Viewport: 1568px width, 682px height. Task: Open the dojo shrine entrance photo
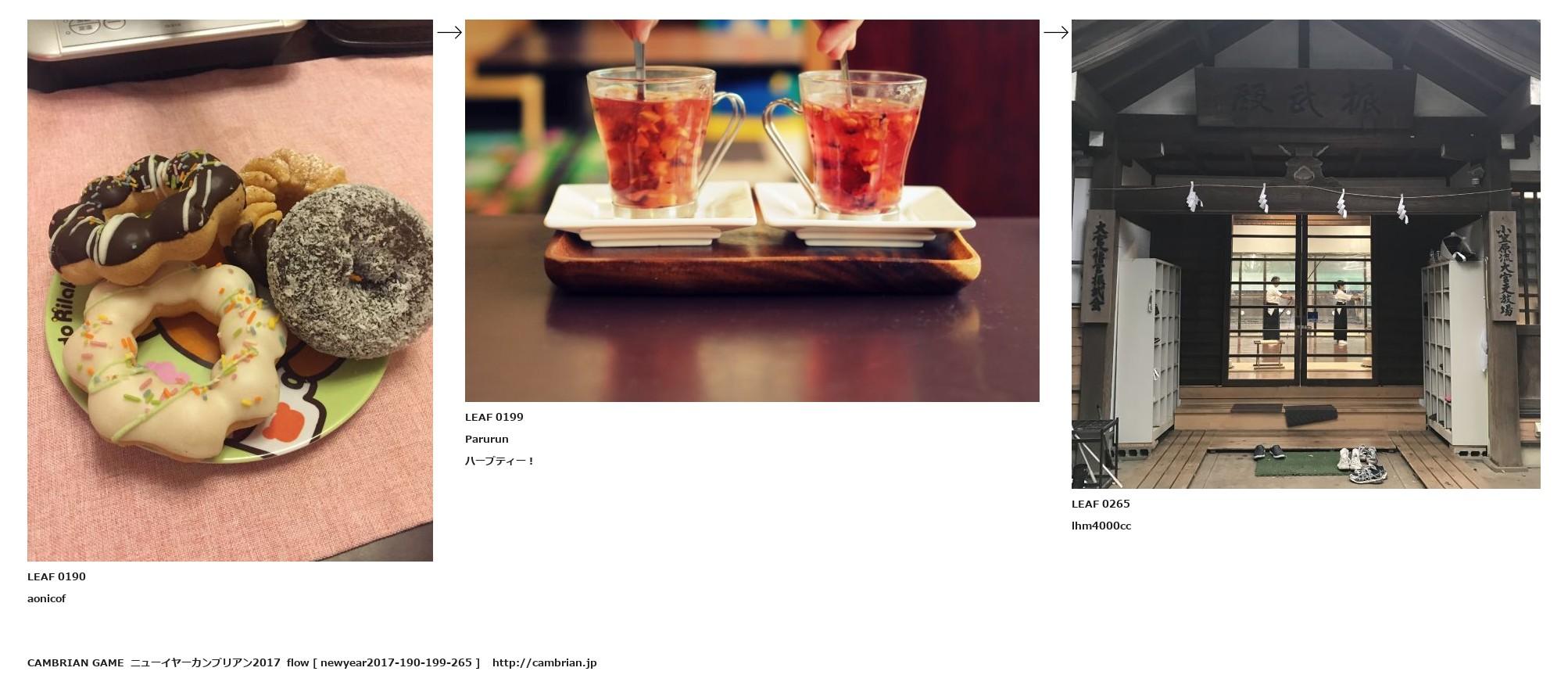pyautogui.click(x=1305, y=254)
